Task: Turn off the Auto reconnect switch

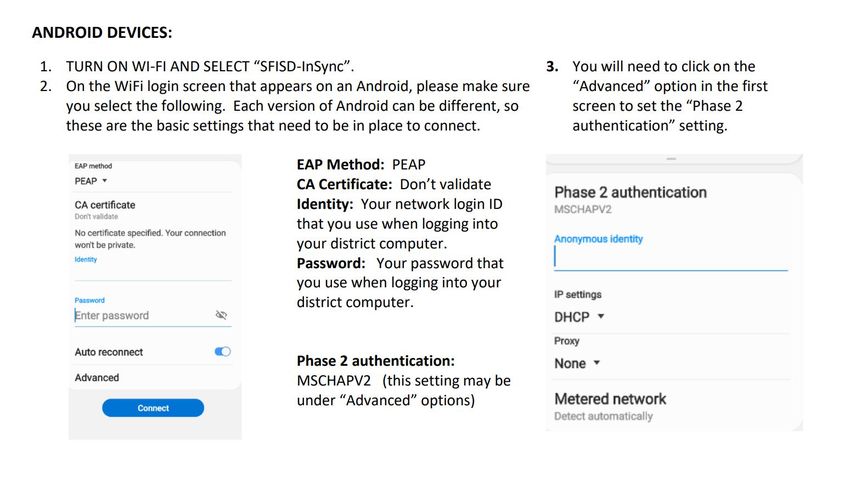Action: coord(223,351)
